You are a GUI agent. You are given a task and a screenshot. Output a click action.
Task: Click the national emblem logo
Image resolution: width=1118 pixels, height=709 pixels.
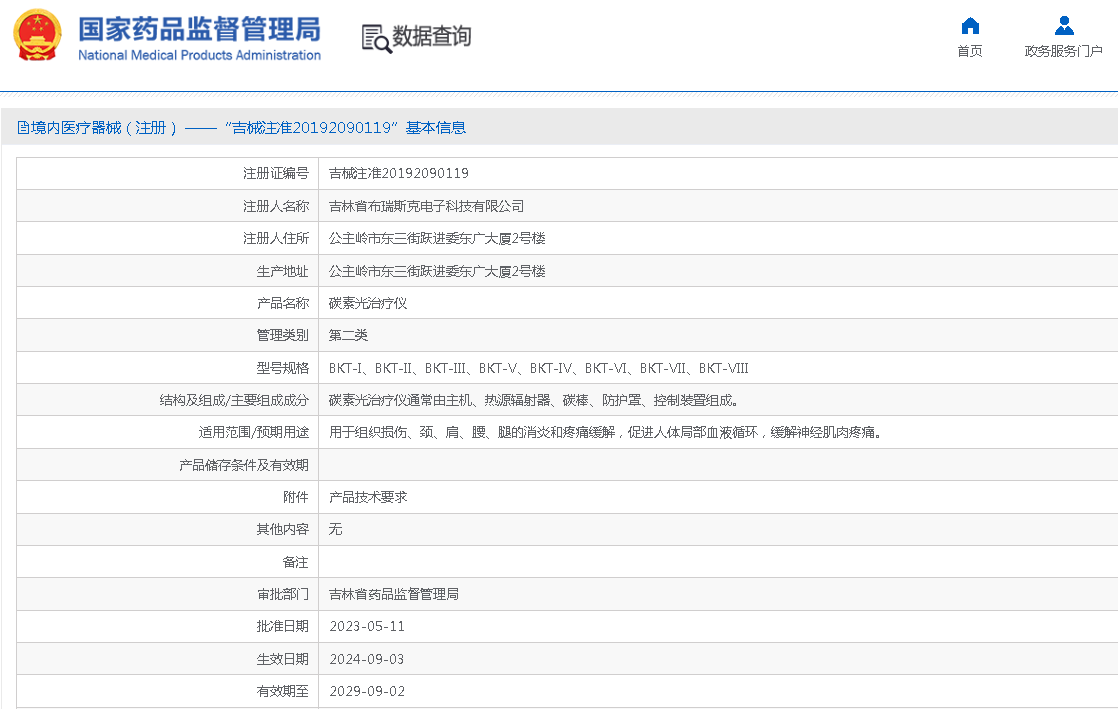coord(37,35)
